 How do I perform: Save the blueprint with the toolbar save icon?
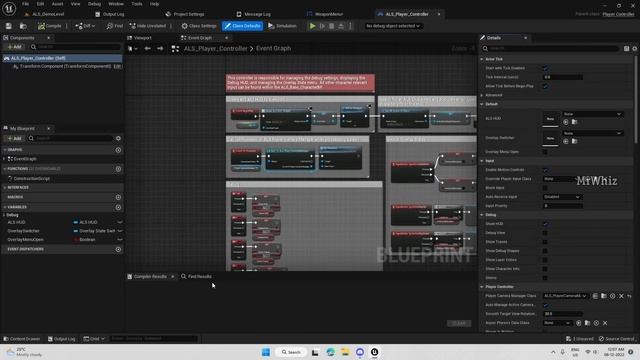click(9, 26)
